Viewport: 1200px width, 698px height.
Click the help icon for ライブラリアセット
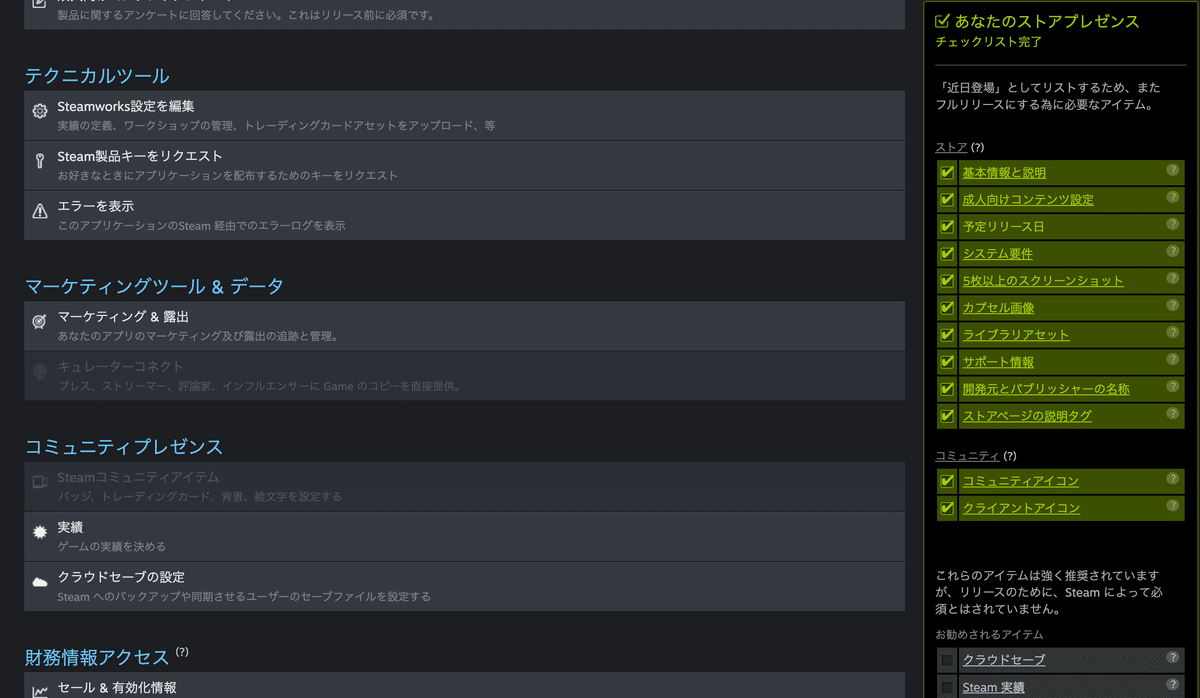[1172, 332]
